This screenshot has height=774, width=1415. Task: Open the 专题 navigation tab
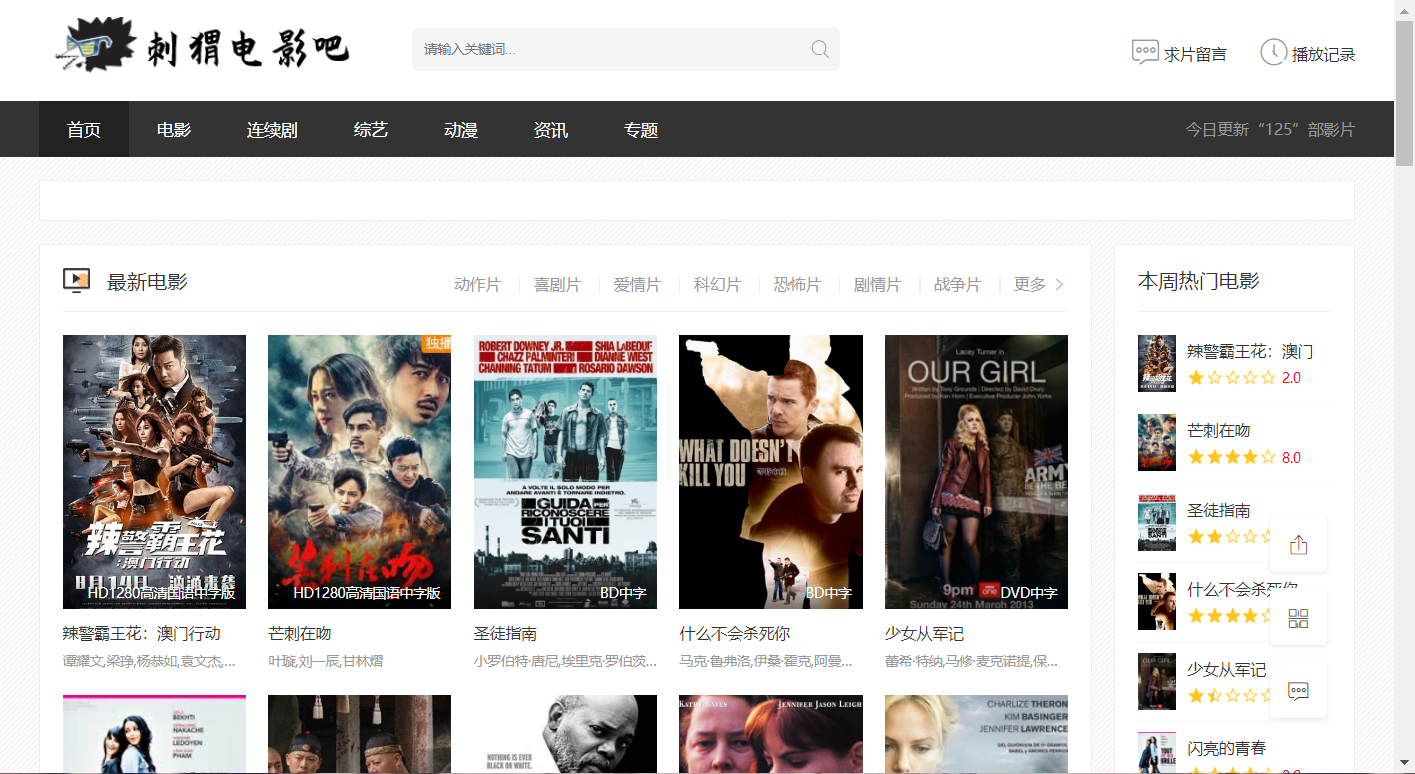(x=641, y=130)
